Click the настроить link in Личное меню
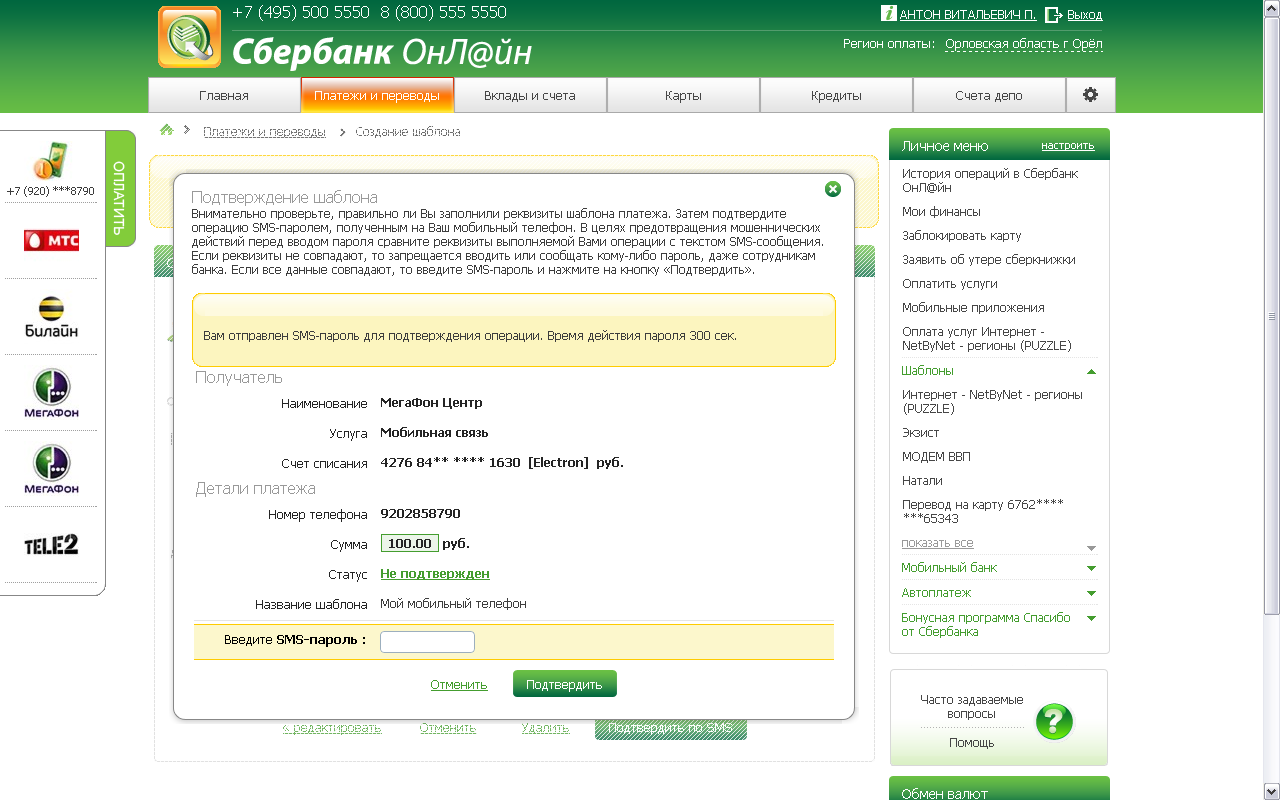1280x800 pixels. click(x=1068, y=145)
